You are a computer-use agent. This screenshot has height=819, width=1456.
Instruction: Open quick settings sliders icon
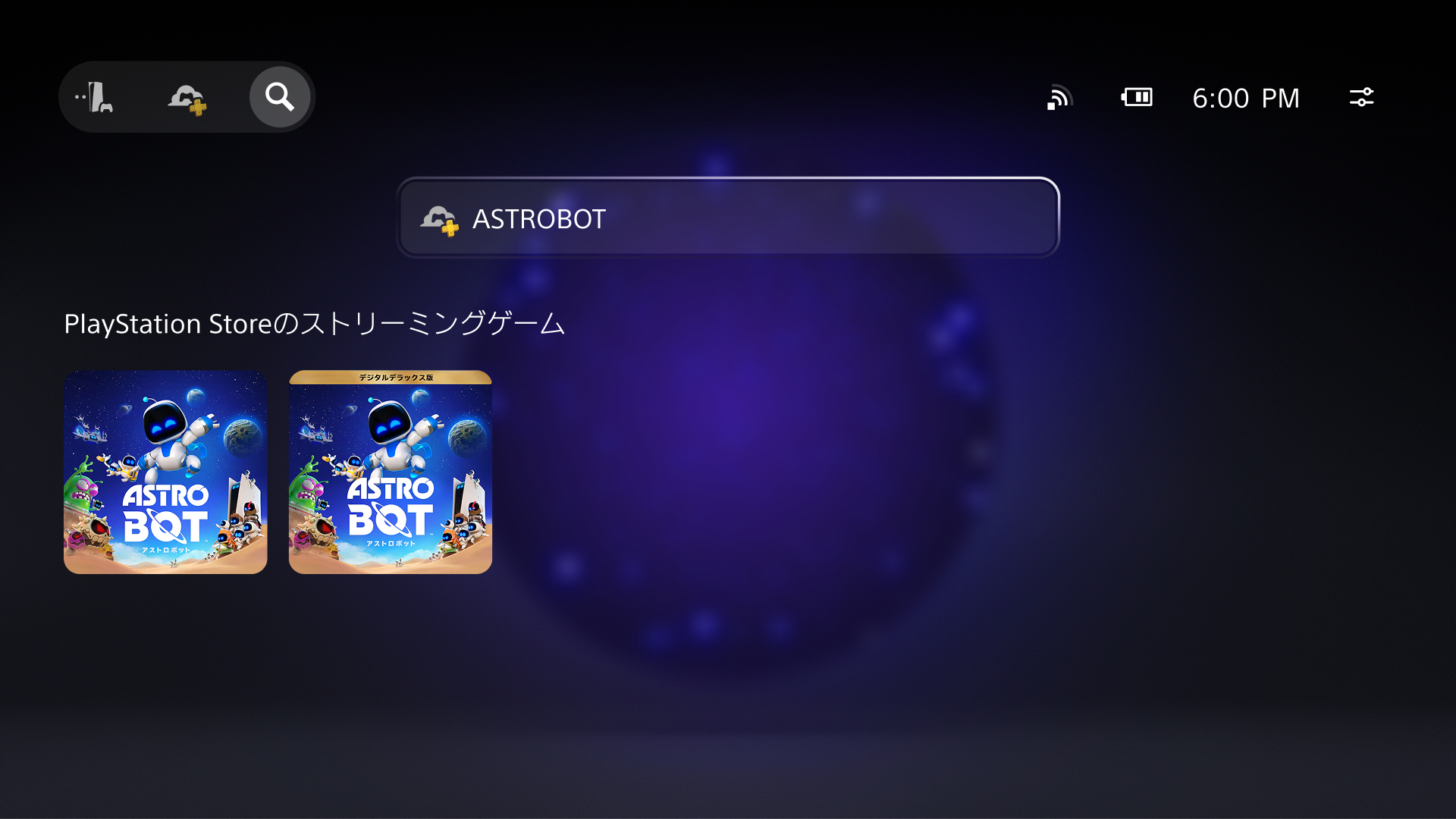(1361, 97)
